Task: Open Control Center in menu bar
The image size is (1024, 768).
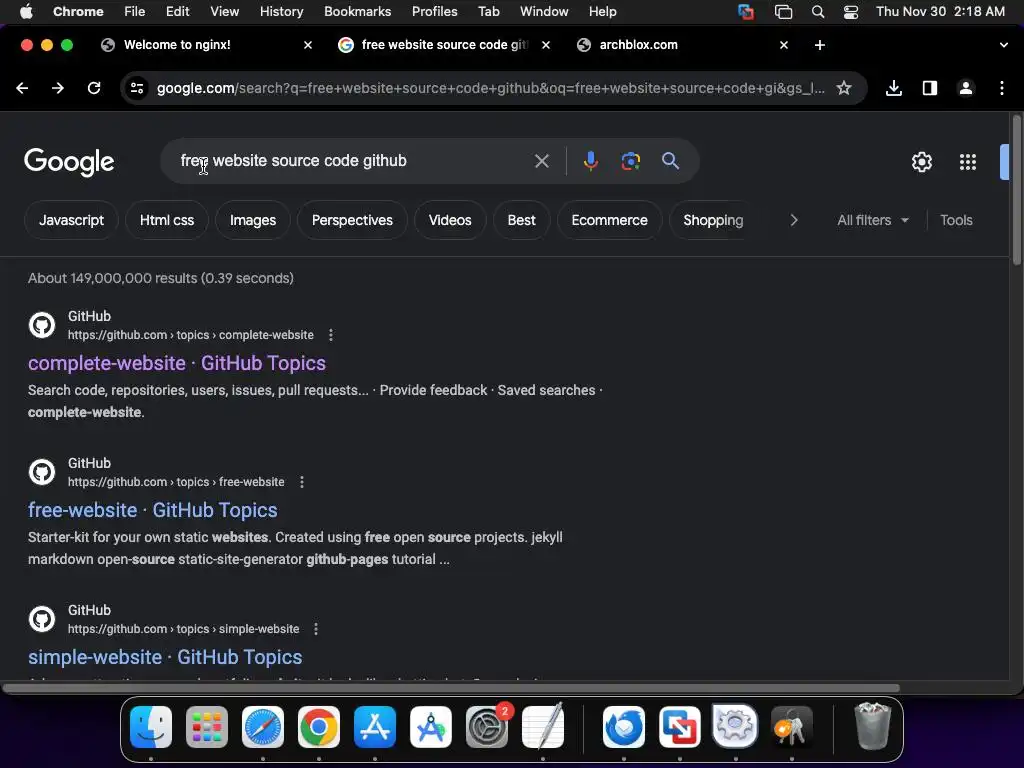Action: (850, 12)
